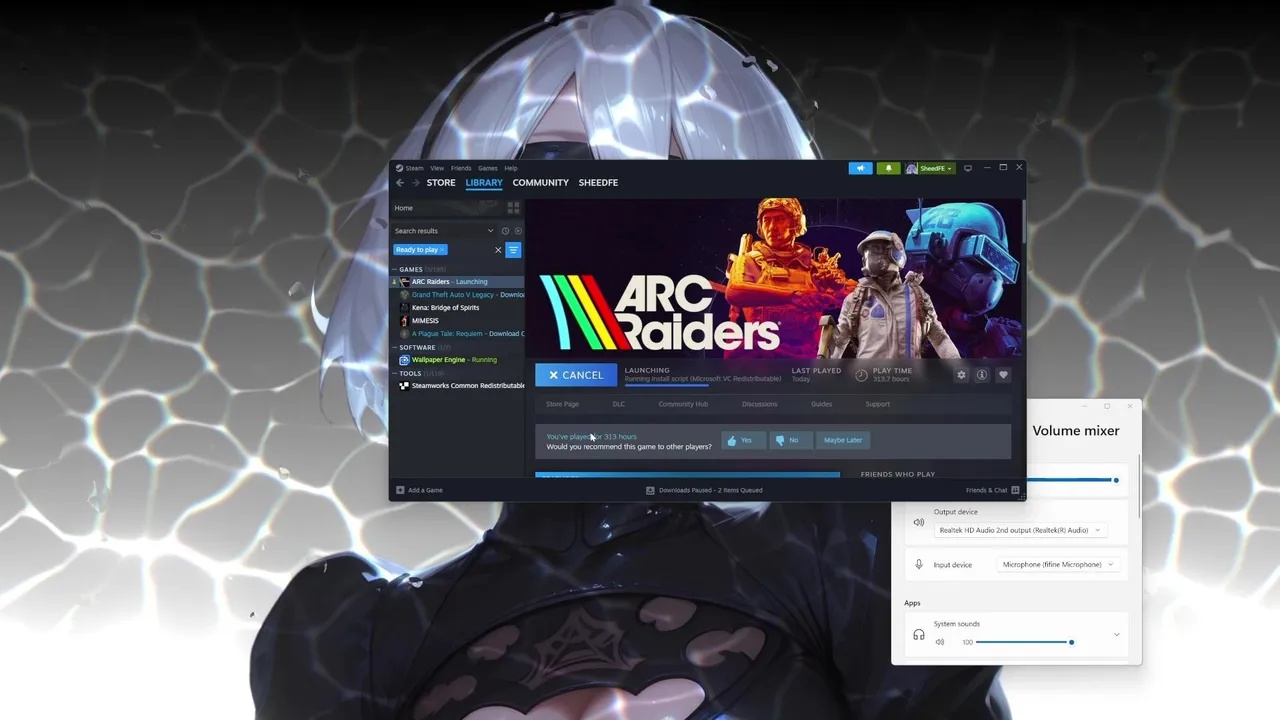Open the SheedFE account dropdown
This screenshot has width=1280, height=720.
tap(931, 168)
